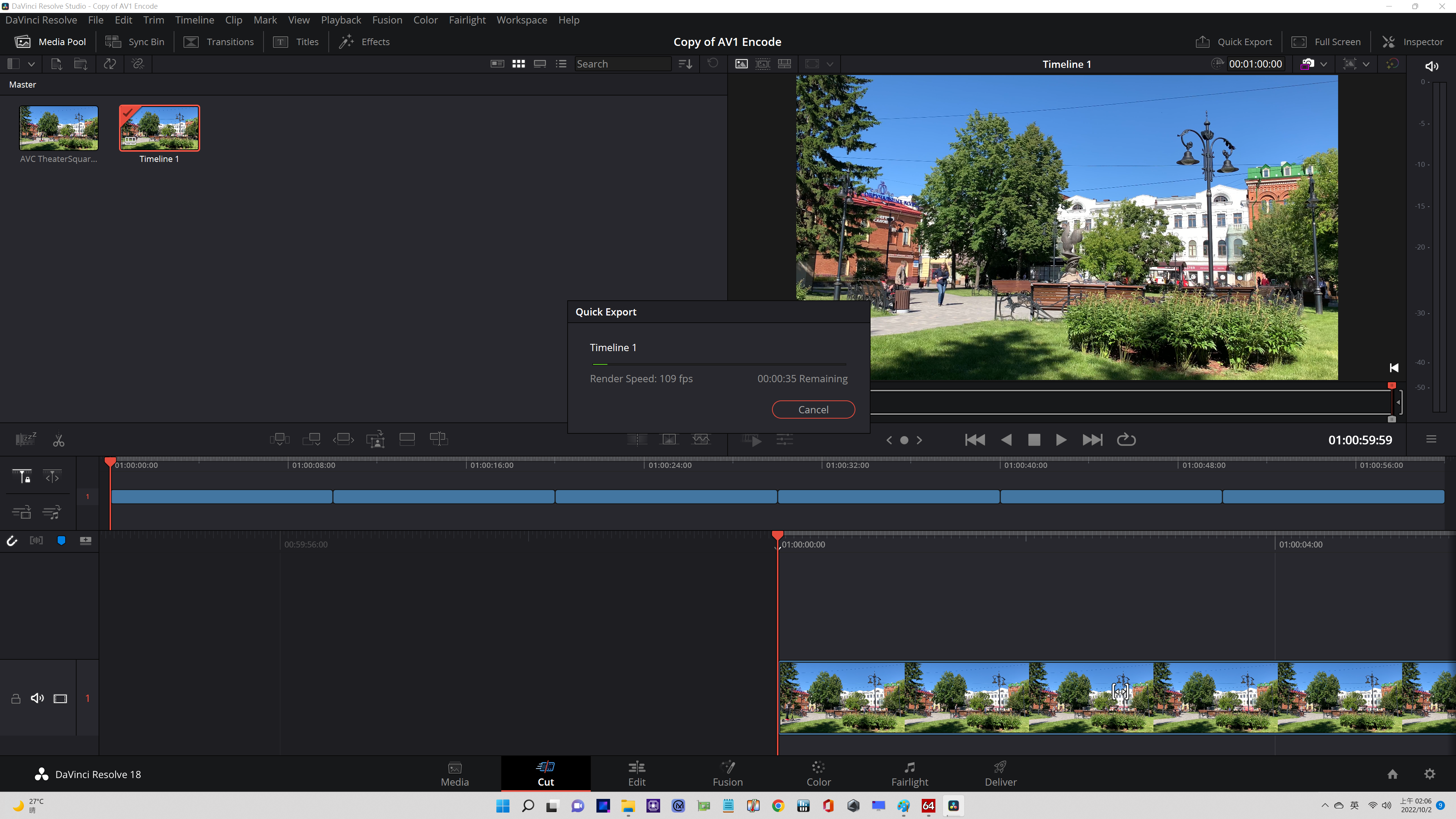Image resolution: width=1456 pixels, height=819 pixels.
Task: Open the Transitions panel
Action: click(x=219, y=42)
